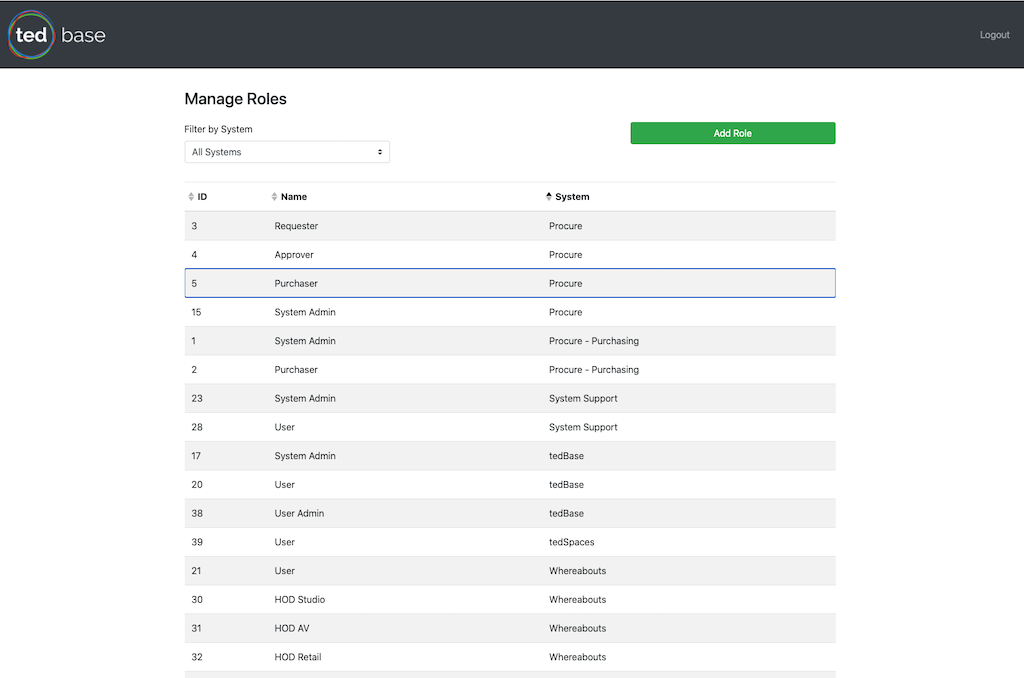Click the Add Role button
This screenshot has height=678, width=1024.
(732, 133)
